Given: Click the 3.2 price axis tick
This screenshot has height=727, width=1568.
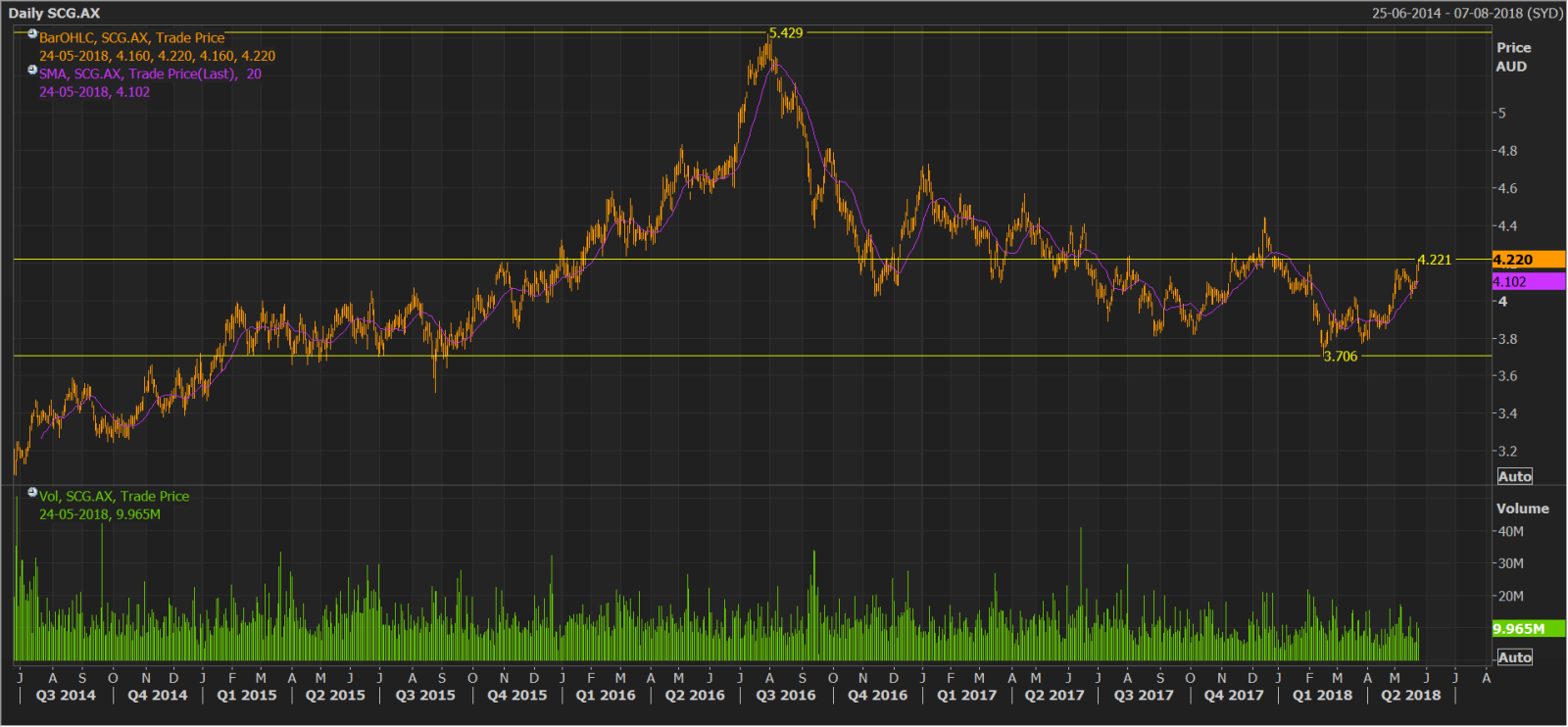Looking at the screenshot, I should [x=1507, y=452].
